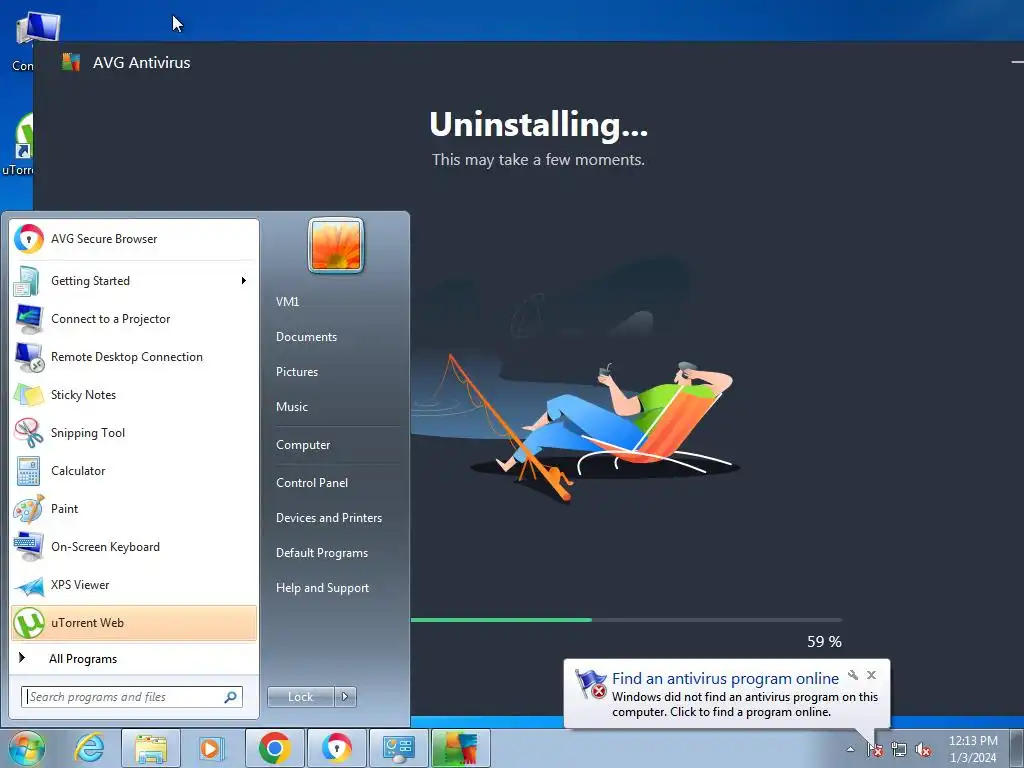Open the Remote Desktop Connection icon

pyautogui.click(x=28, y=357)
